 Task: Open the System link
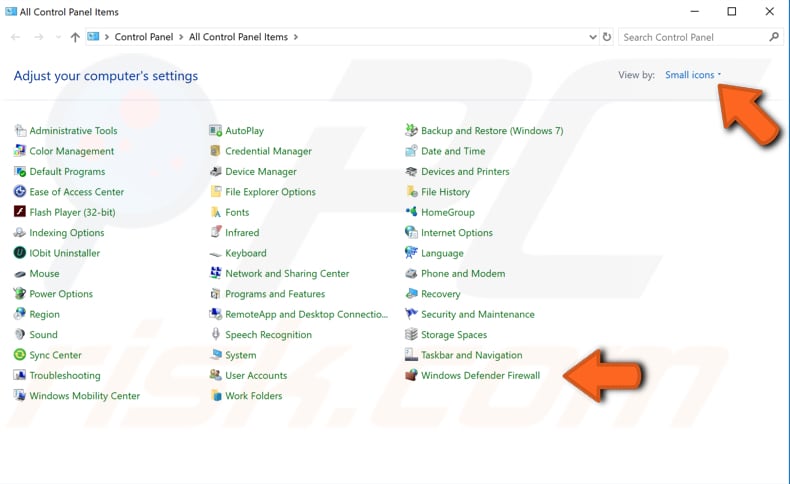tap(240, 355)
